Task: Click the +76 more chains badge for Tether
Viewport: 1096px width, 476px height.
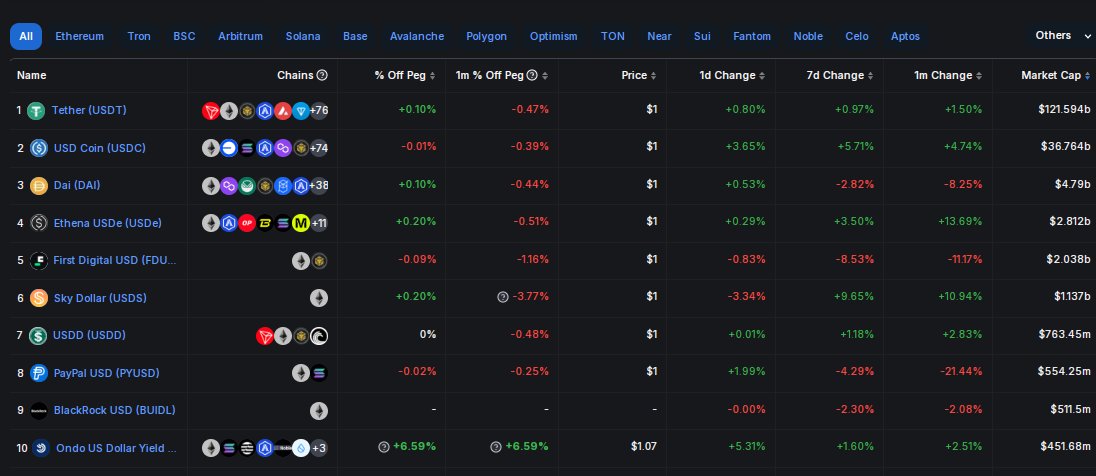Action: point(319,110)
